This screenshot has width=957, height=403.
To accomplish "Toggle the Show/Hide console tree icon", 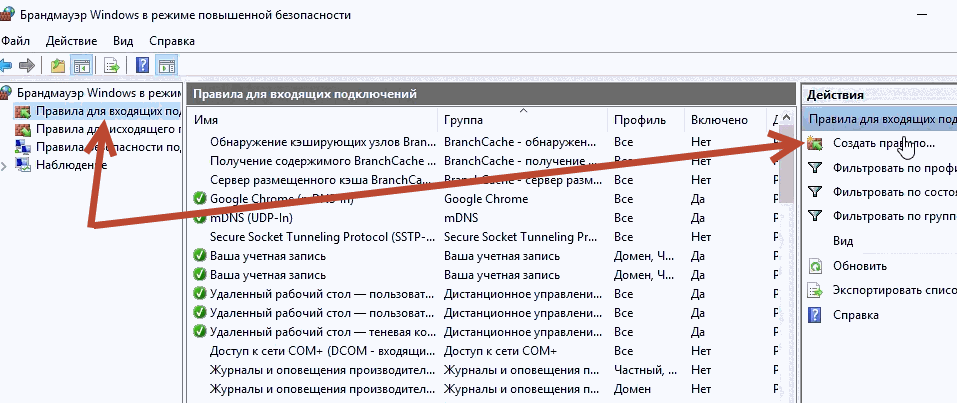I will tap(81, 65).
